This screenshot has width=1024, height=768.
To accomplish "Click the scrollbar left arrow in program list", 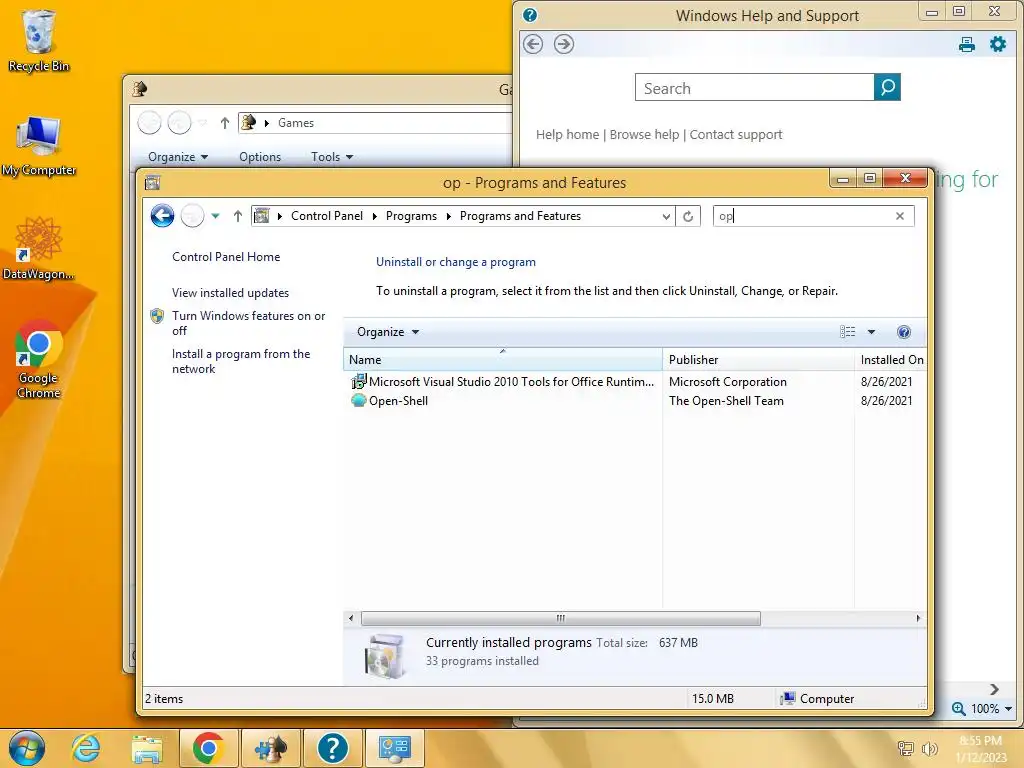I will 351,618.
